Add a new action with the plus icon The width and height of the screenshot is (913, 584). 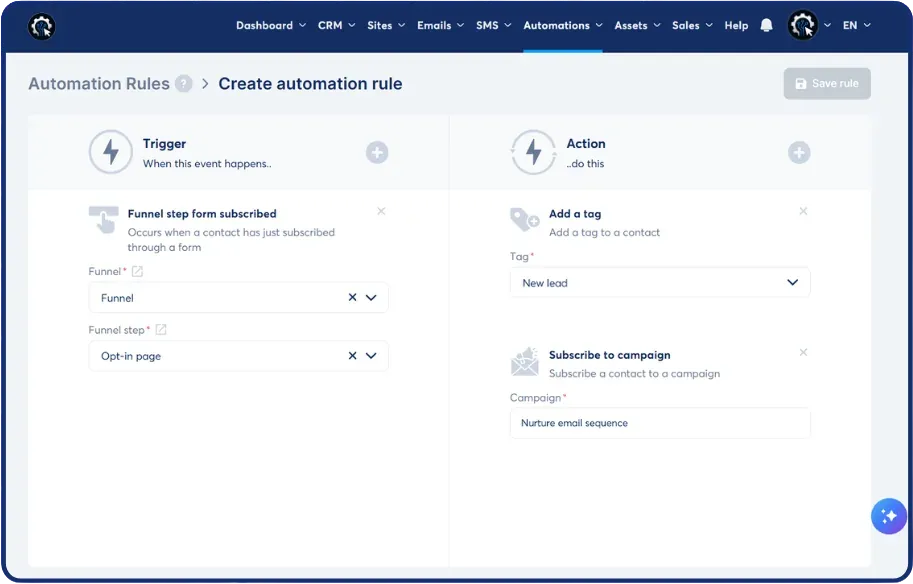click(x=799, y=153)
